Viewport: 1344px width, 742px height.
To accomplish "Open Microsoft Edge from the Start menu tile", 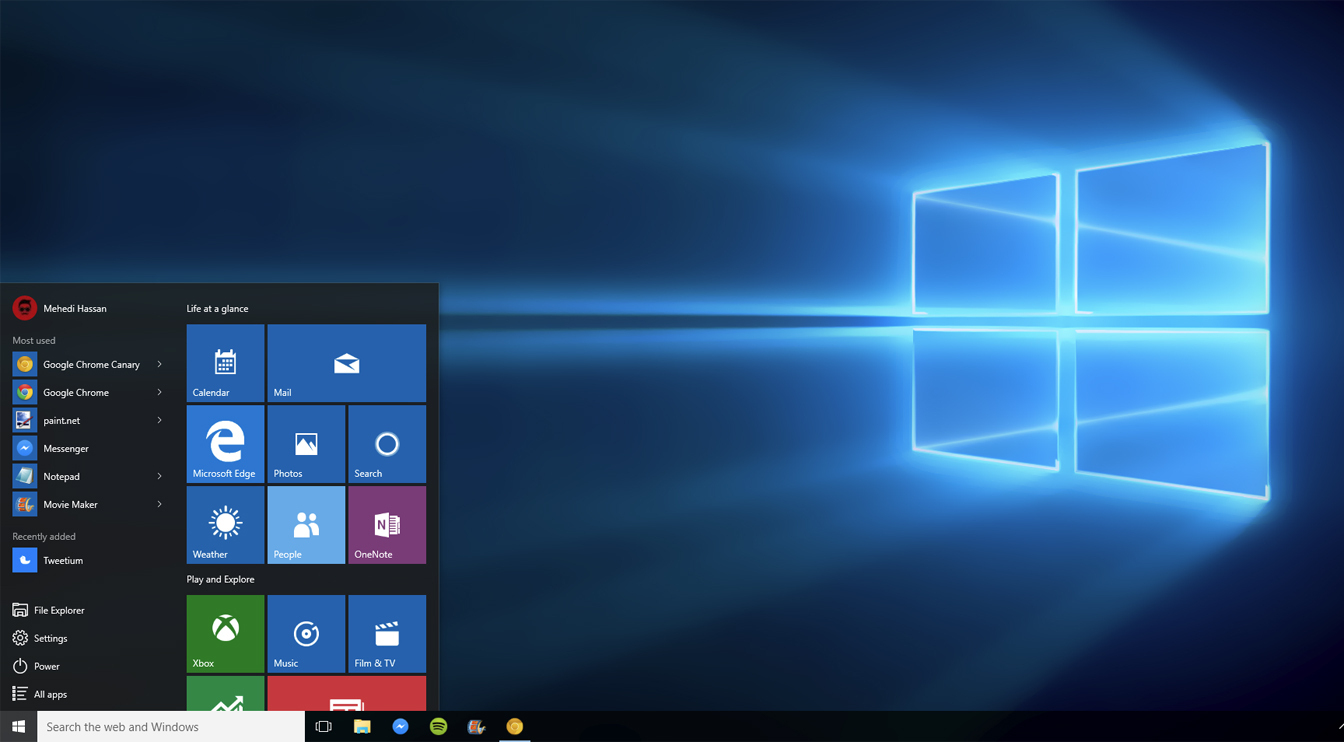I will [225, 443].
